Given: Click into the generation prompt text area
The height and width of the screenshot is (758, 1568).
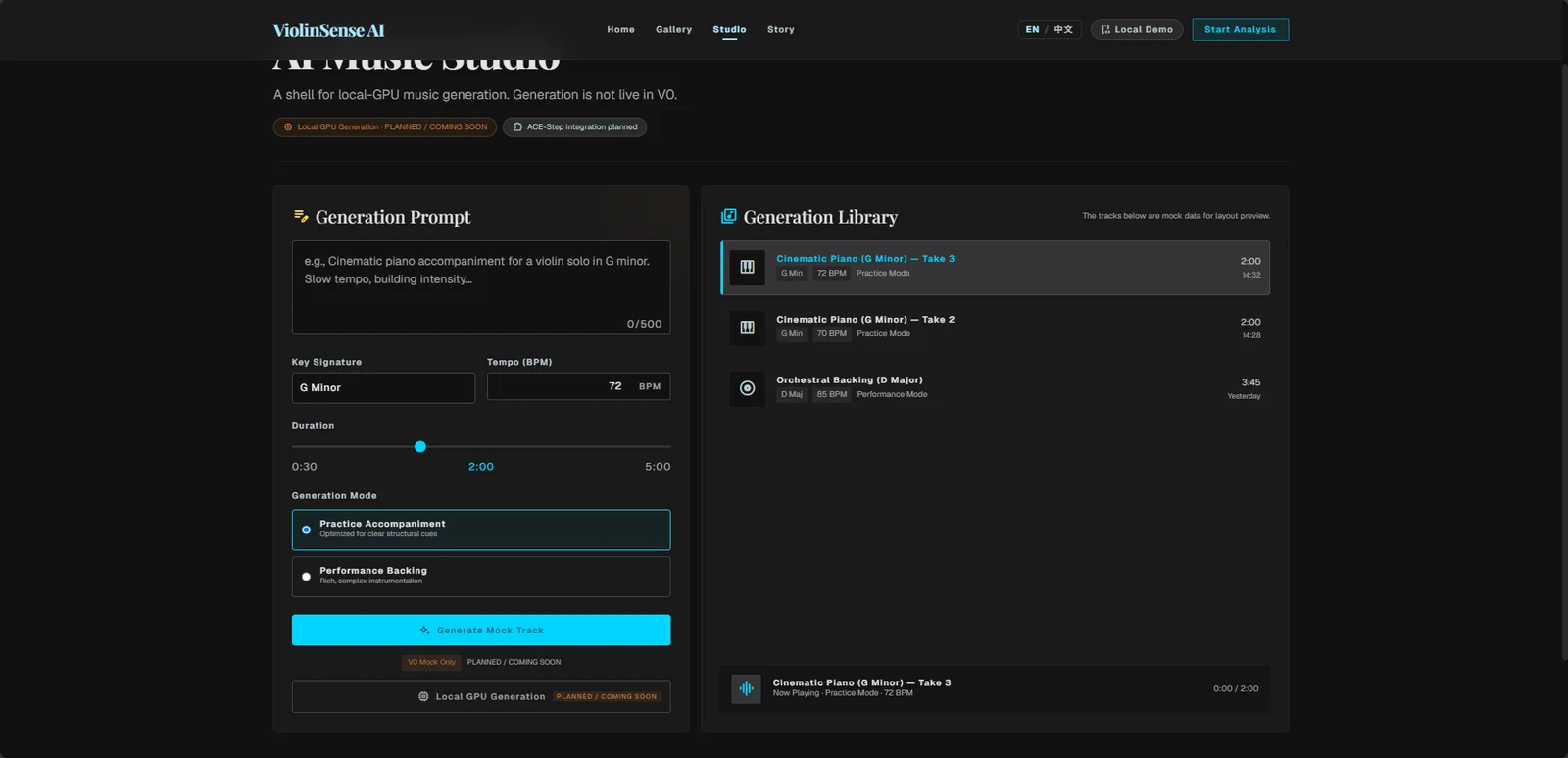Looking at the screenshot, I should pyautogui.click(x=481, y=288).
